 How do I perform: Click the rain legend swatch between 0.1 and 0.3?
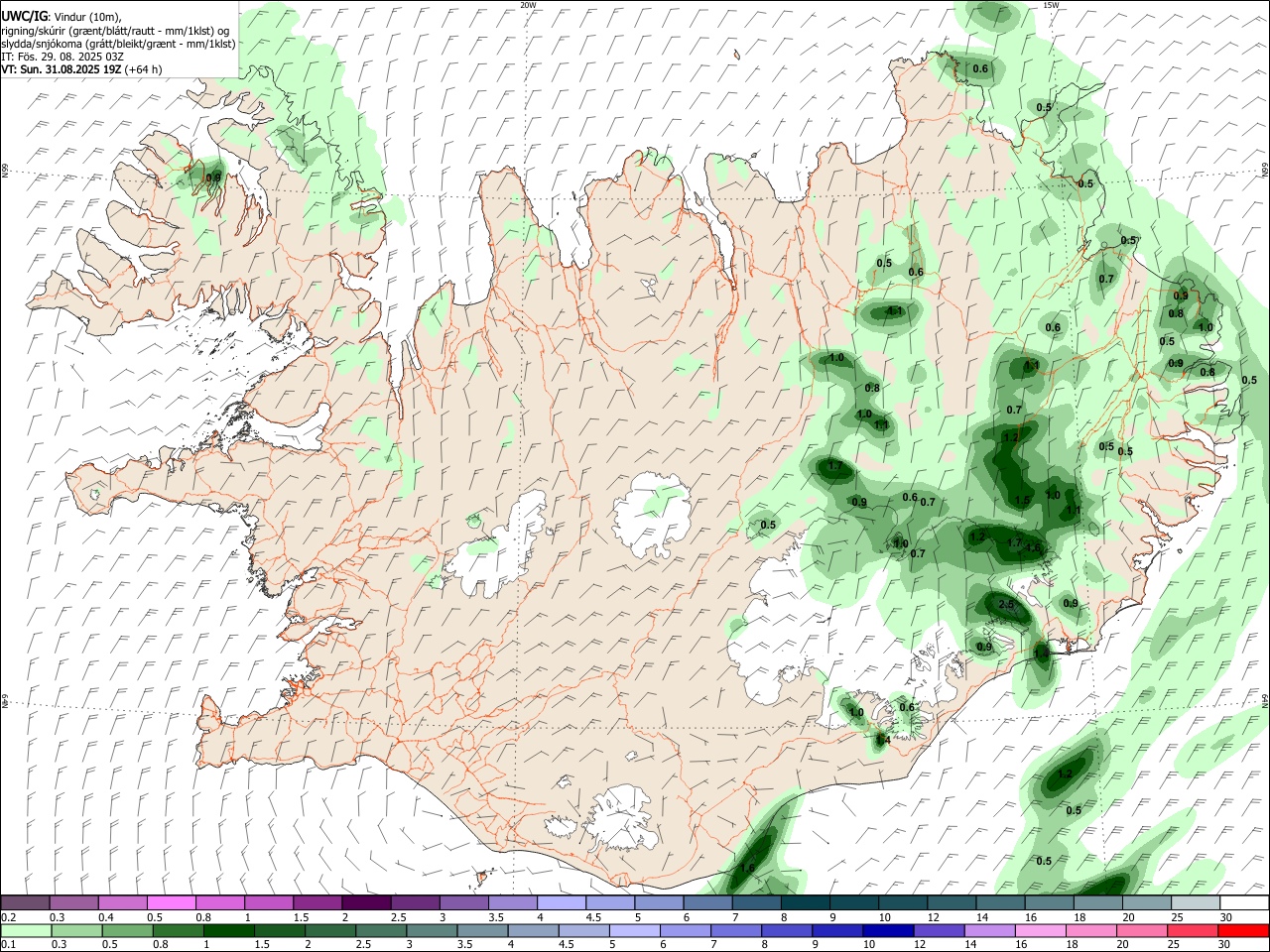[x=26, y=930]
